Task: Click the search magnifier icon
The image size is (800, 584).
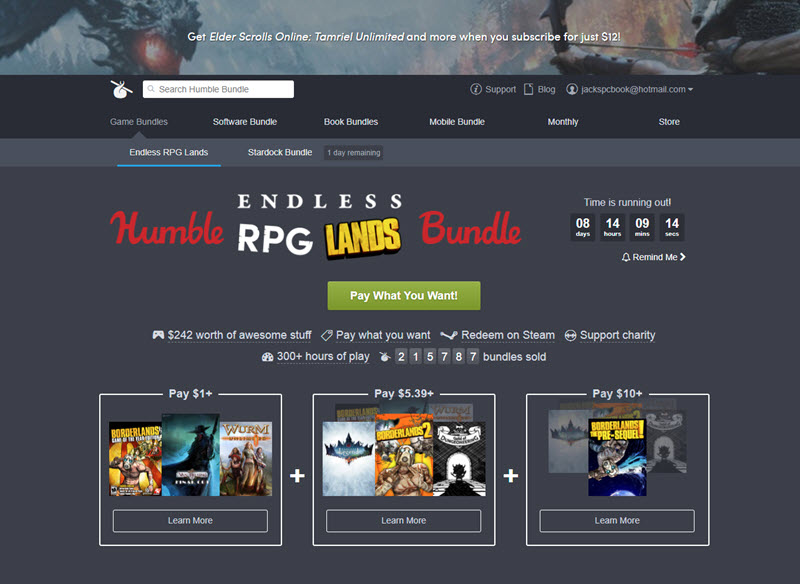Action: click(x=151, y=89)
